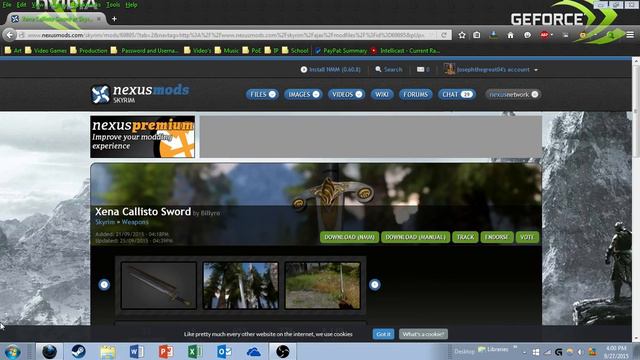The height and width of the screenshot is (360, 640).
Task: Open a new tab with the plus button
Action: tap(114, 19)
